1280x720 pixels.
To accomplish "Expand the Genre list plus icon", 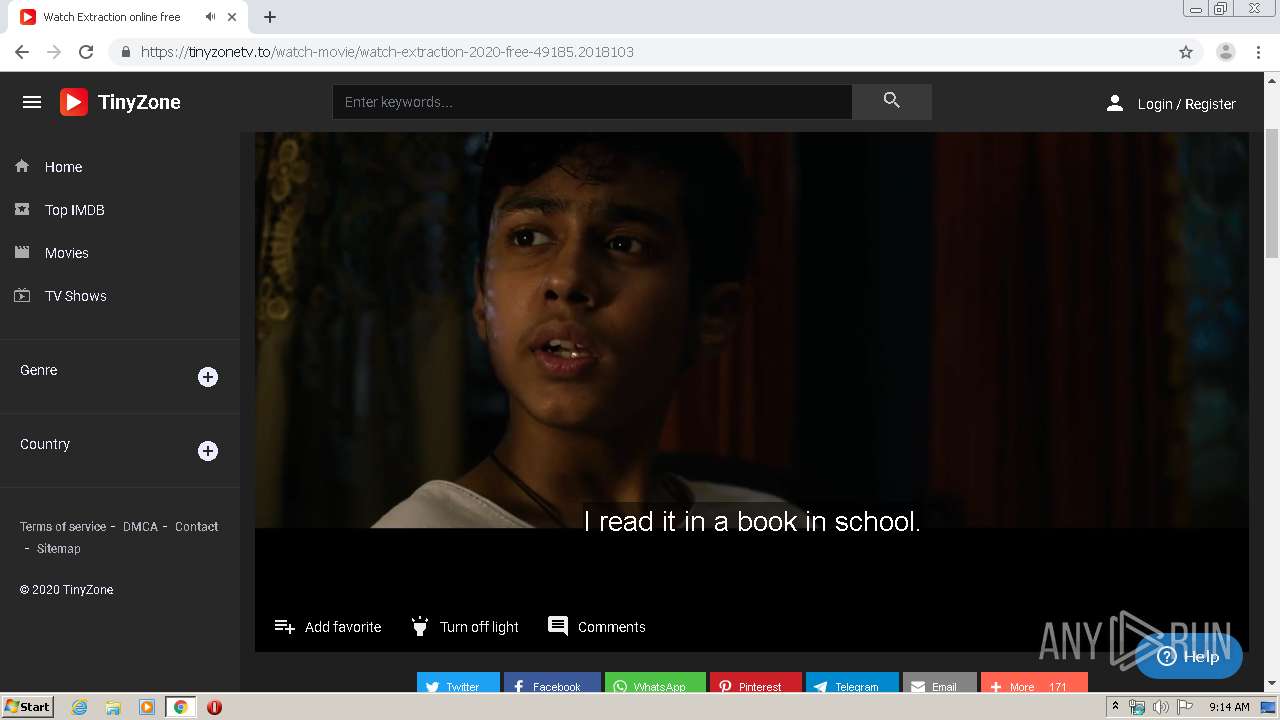I will click(x=208, y=377).
